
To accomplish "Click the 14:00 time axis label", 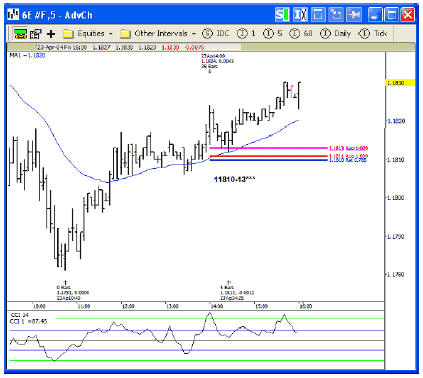I will [x=217, y=306].
